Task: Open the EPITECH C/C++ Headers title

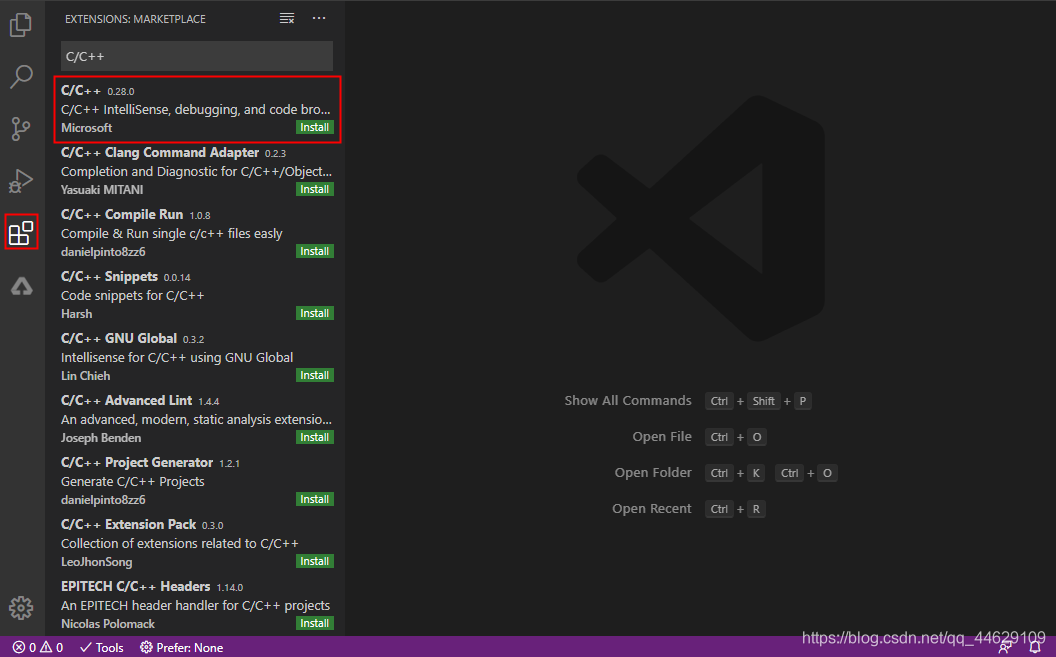Action: pyautogui.click(x=135, y=586)
